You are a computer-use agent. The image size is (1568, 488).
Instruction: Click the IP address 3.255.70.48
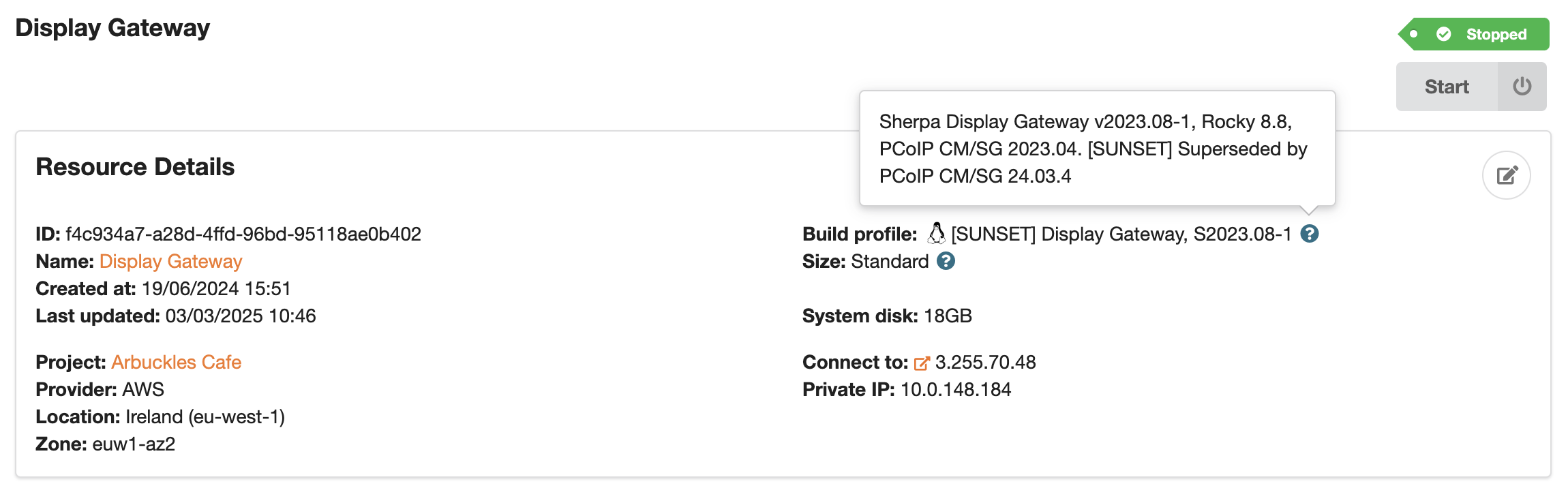[985, 362]
